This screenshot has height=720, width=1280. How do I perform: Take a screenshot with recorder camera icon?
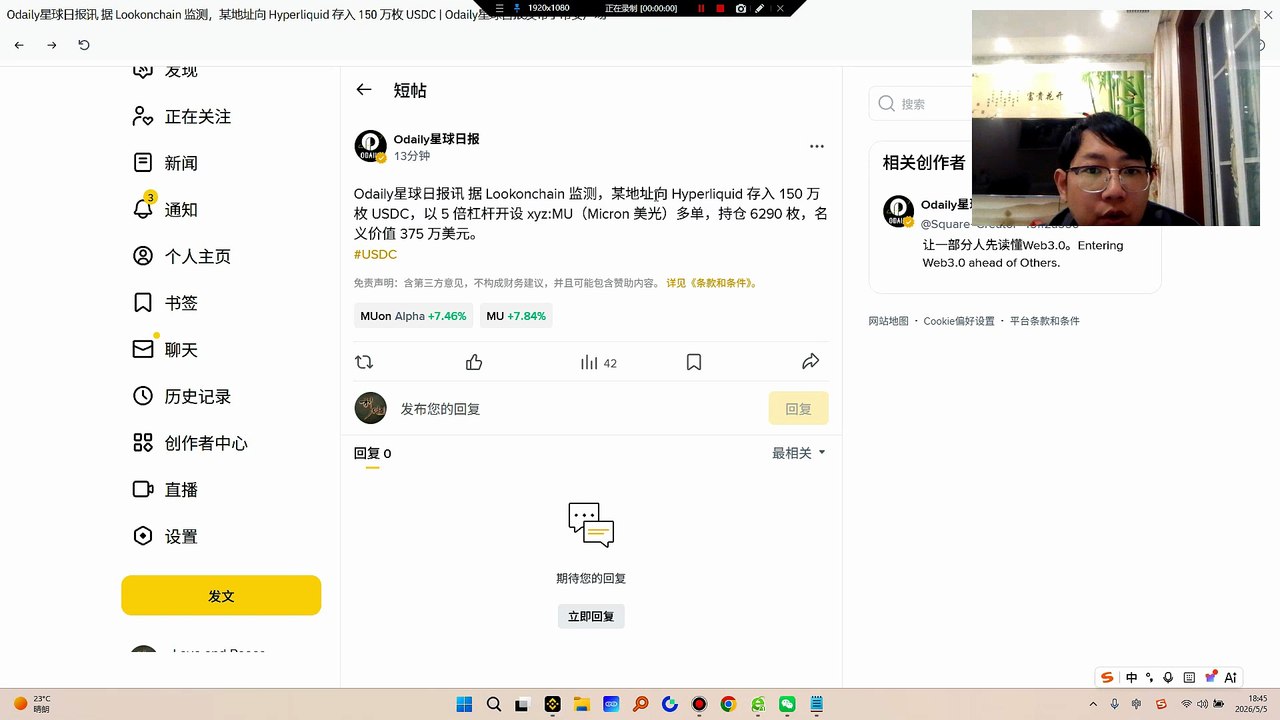(741, 8)
